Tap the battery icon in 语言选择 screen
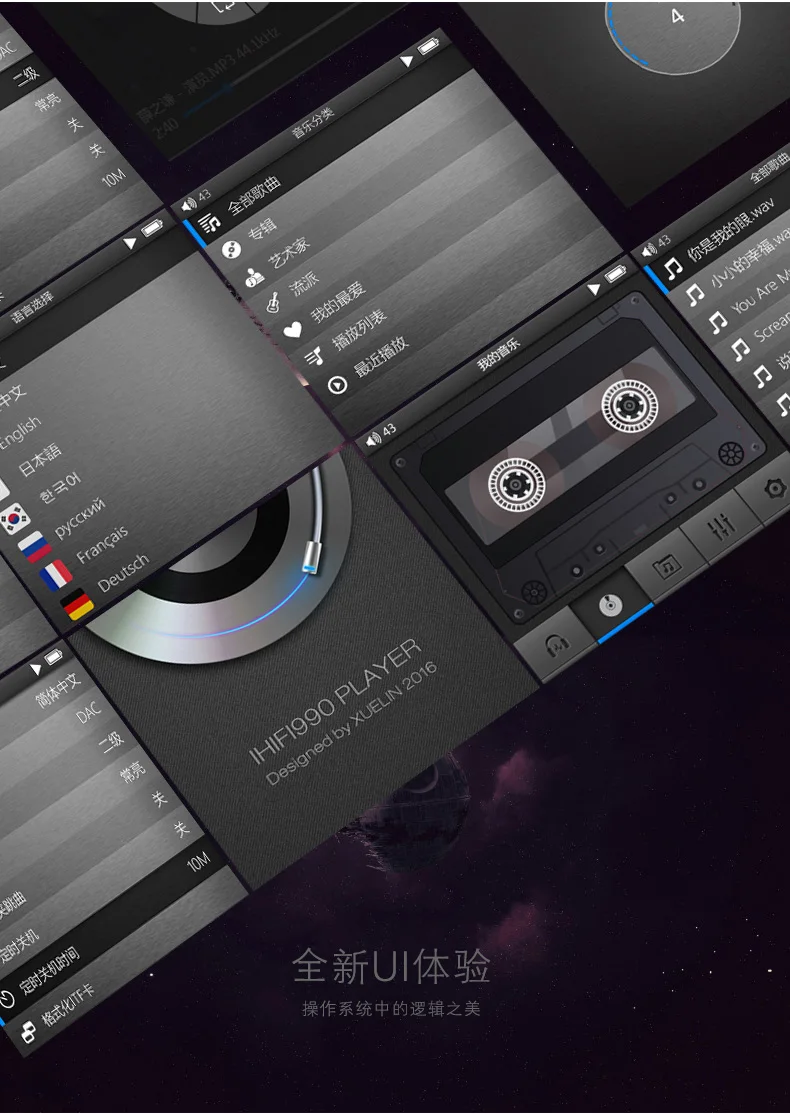Viewport: 790px width, 1114px height. [x=152, y=228]
